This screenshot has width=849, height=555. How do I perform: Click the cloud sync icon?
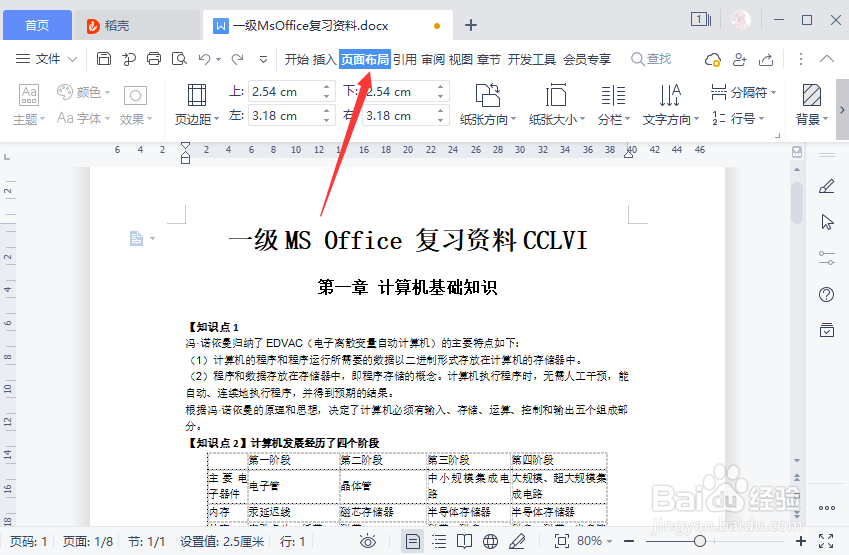click(713, 59)
